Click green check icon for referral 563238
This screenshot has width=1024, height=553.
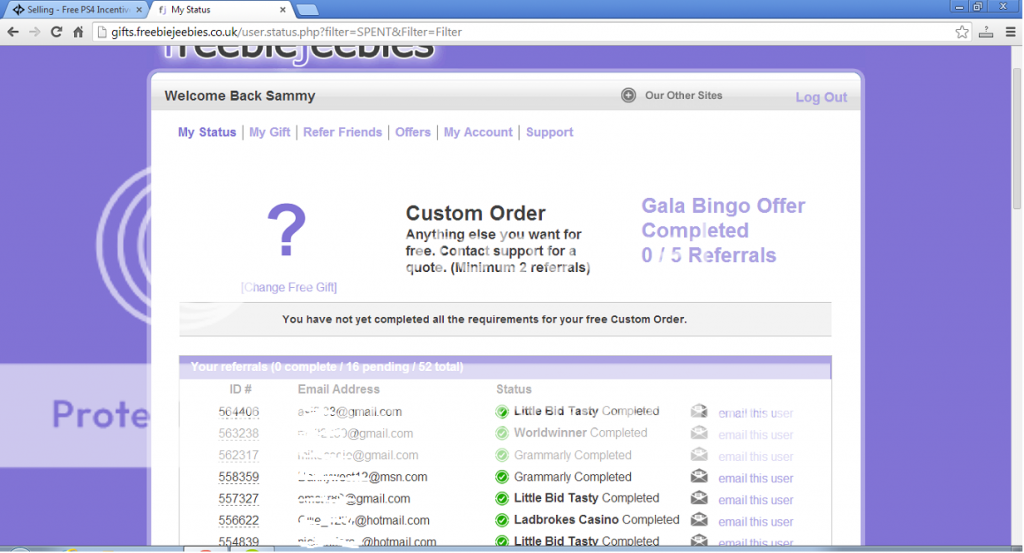tap(502, 433)
